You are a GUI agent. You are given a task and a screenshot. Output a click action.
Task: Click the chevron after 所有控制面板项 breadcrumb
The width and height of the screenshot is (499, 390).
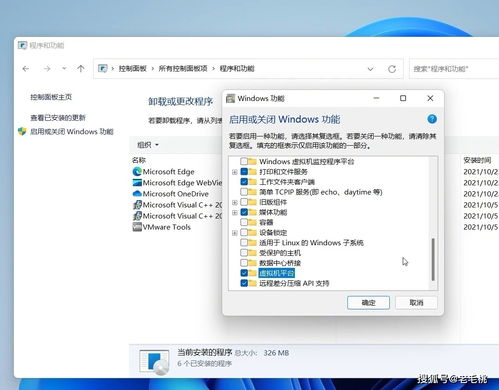pos(213,69)
